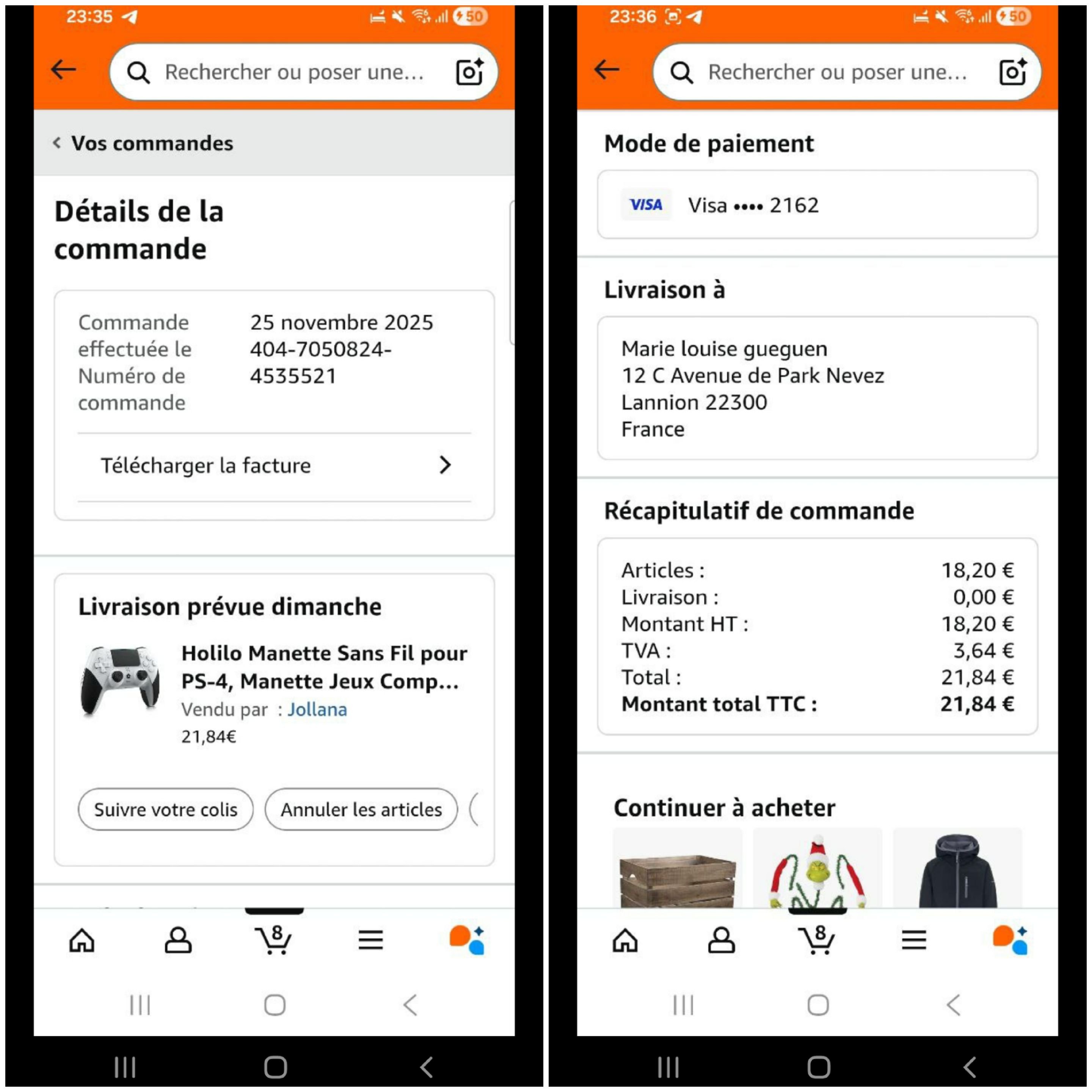Open cart with 8 items in left bar
Viewport: 1092px width, 1092px height.
click(x=274, y=940)
